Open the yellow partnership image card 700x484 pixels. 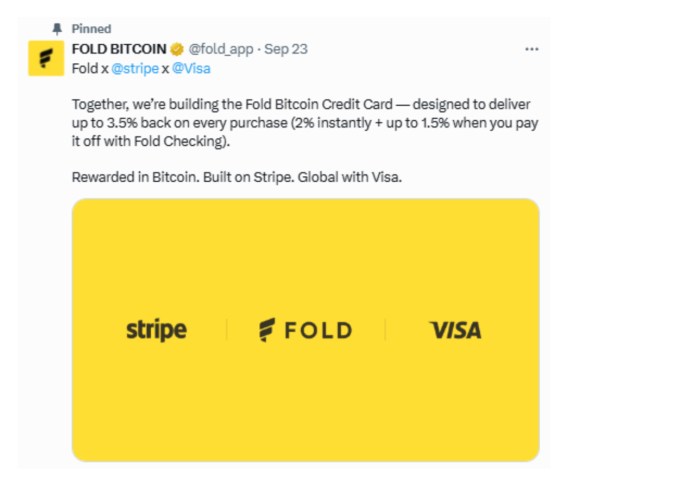[306, 330]
